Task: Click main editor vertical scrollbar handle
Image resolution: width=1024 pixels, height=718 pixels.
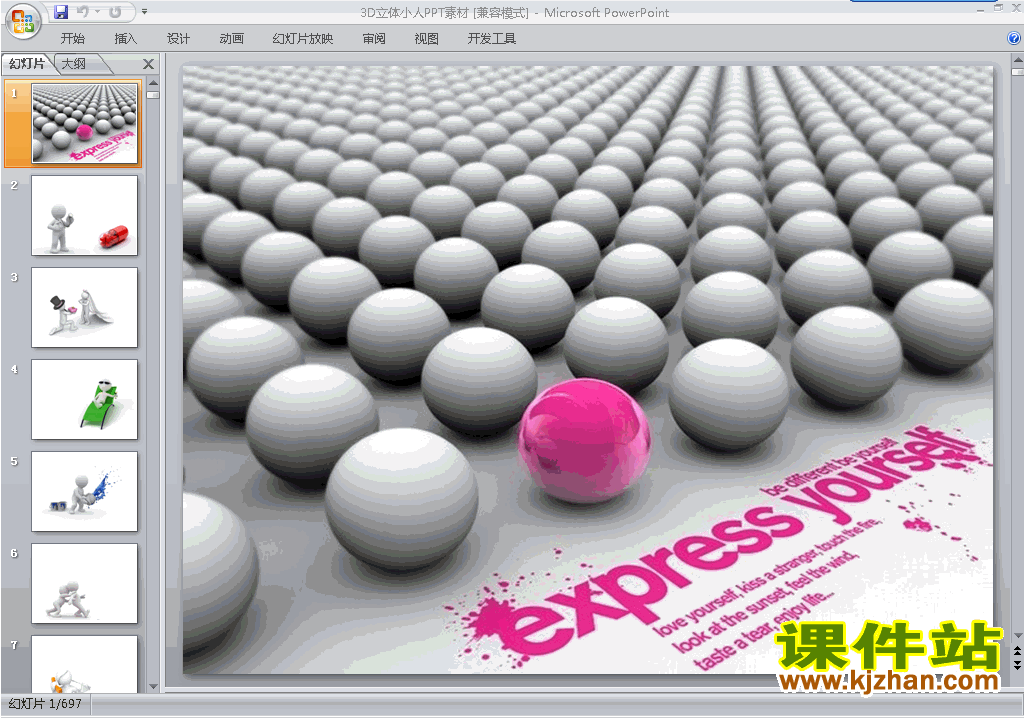Action: (1017, 71)
